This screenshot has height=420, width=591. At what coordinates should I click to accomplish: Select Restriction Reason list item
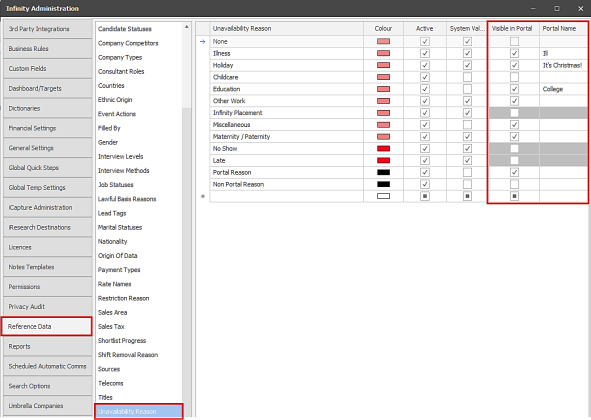[x=124, y=298]
